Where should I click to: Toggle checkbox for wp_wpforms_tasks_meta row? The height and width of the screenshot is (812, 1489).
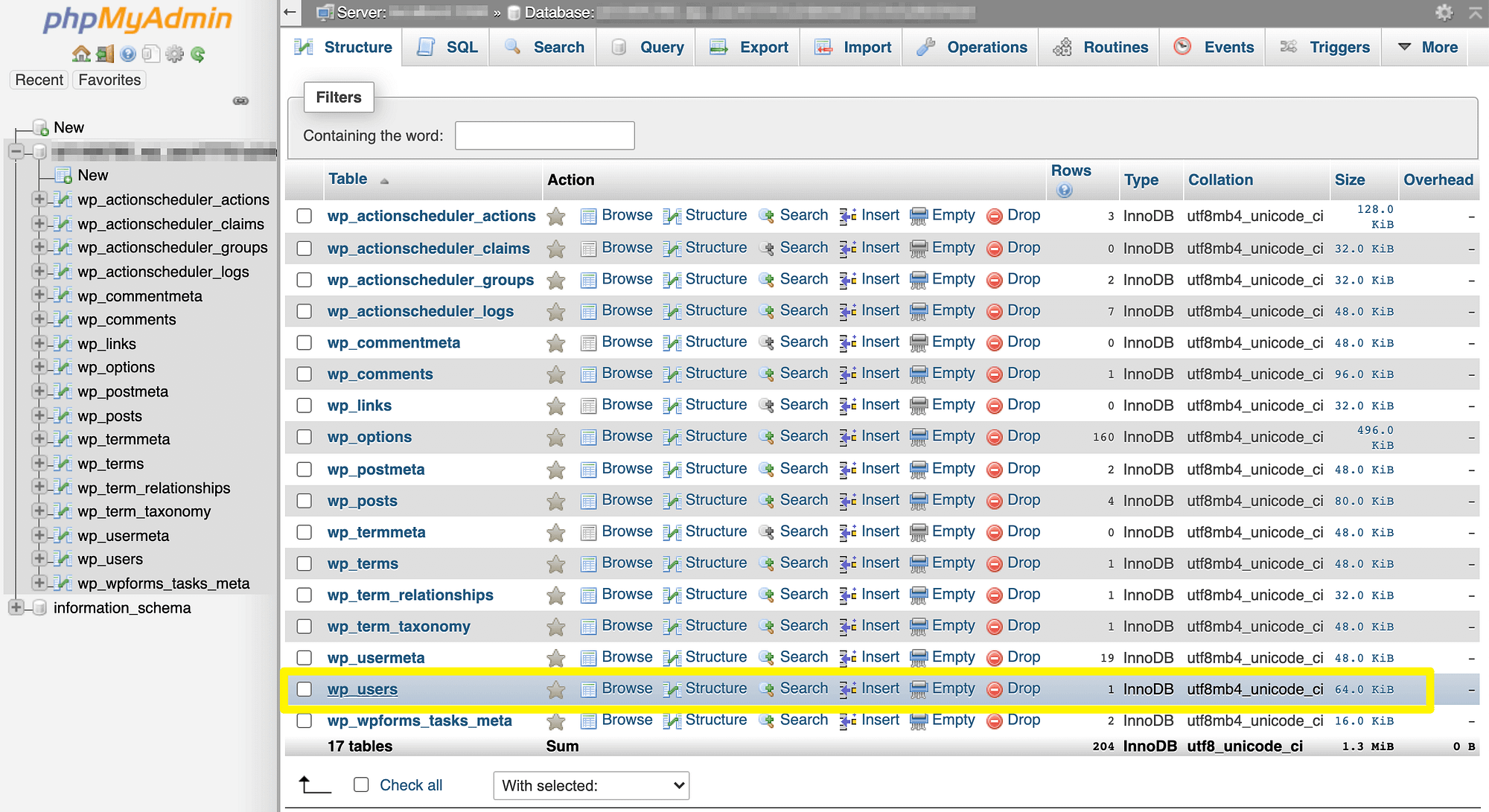[307, 720]
